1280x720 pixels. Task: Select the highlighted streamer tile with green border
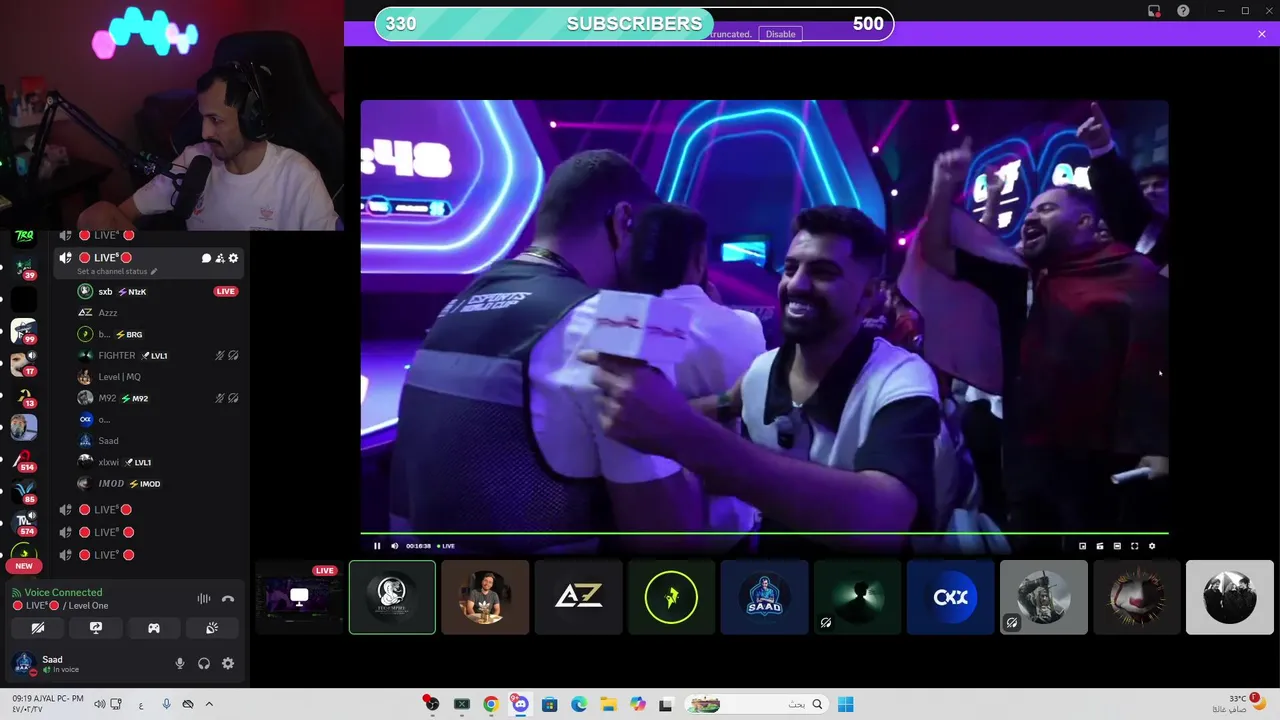[x=392, y=597]
